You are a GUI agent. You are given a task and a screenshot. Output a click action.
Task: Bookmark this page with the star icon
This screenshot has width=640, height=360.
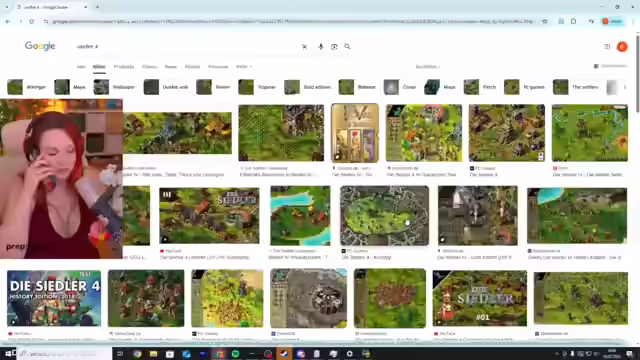pyautogui.click(x=544, y=21)
